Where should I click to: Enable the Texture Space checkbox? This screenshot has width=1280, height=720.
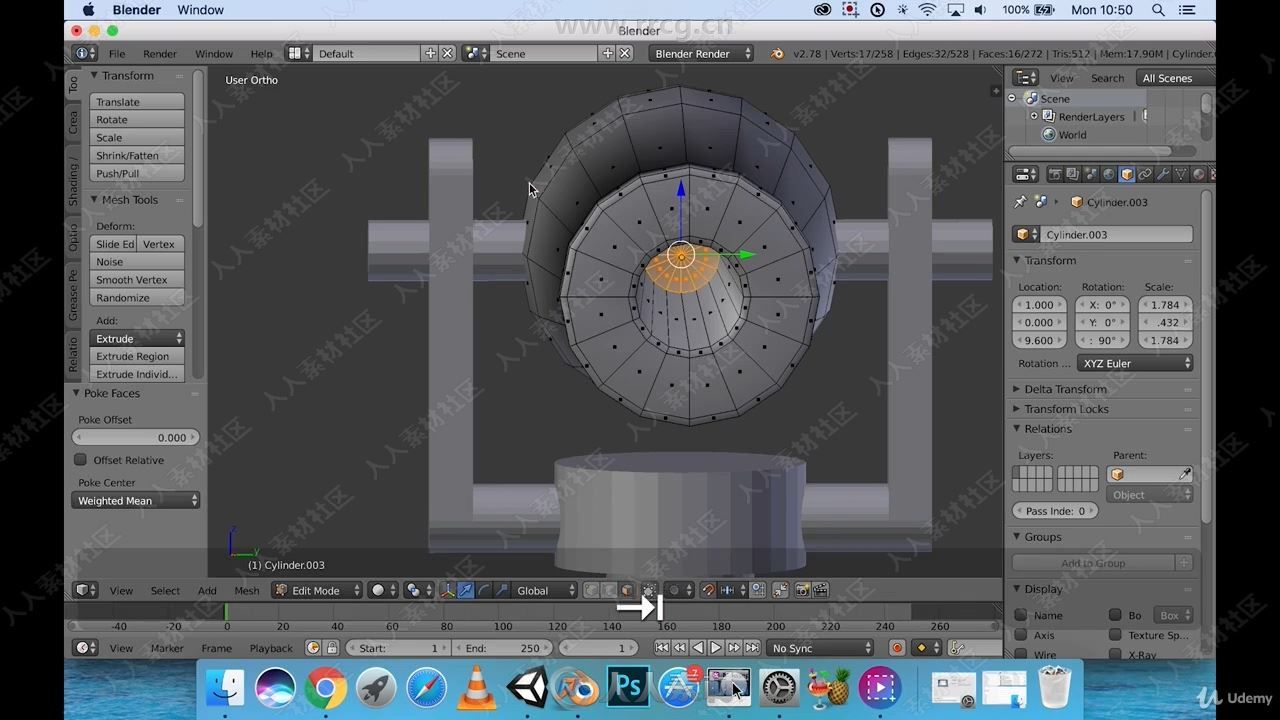click(x=1115, y=635)
